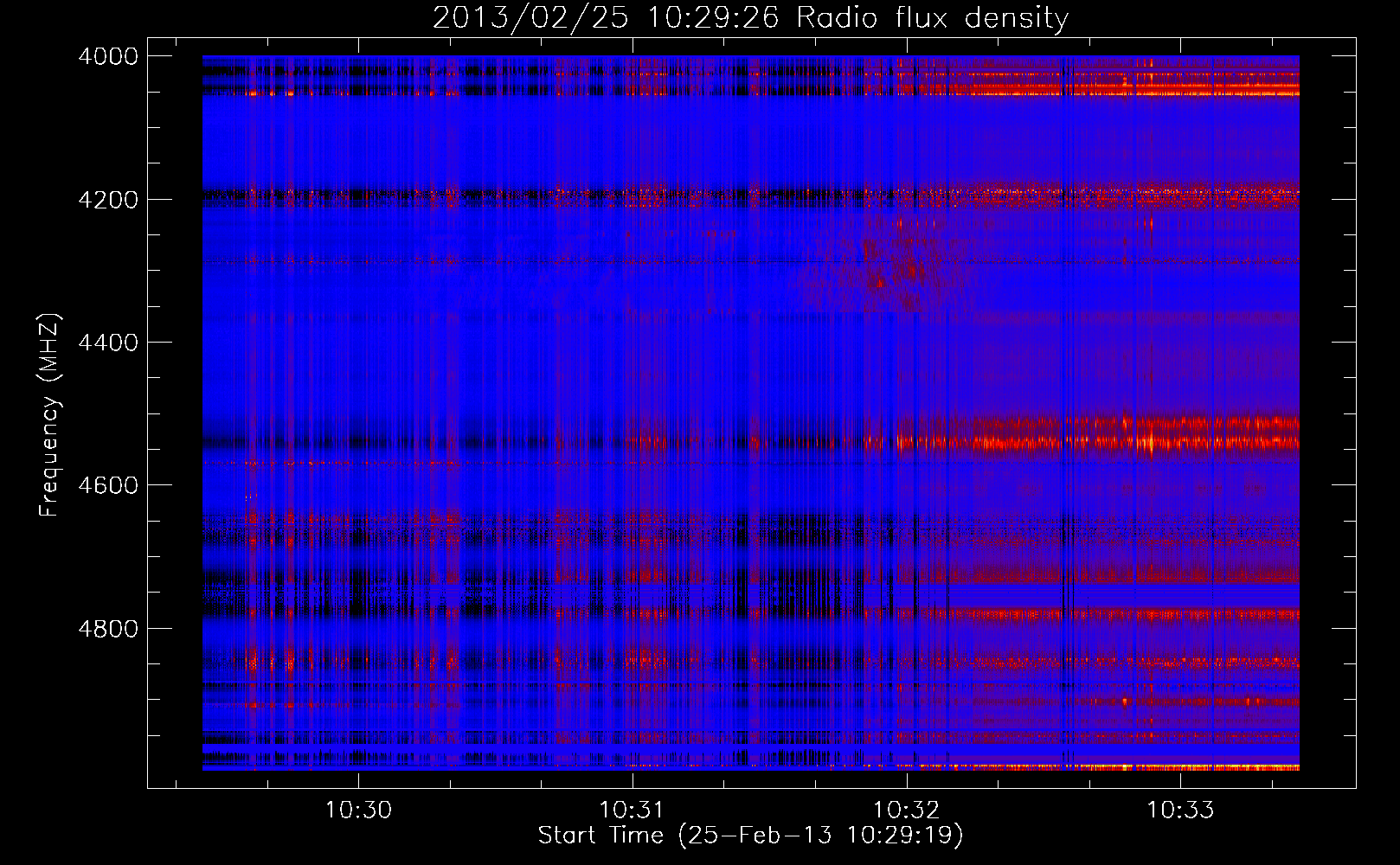Click the 'Start Time (25-Feb-13 10:29:19)' axis title
Viewport: 1400px width, 865px height.
(750, 836)
